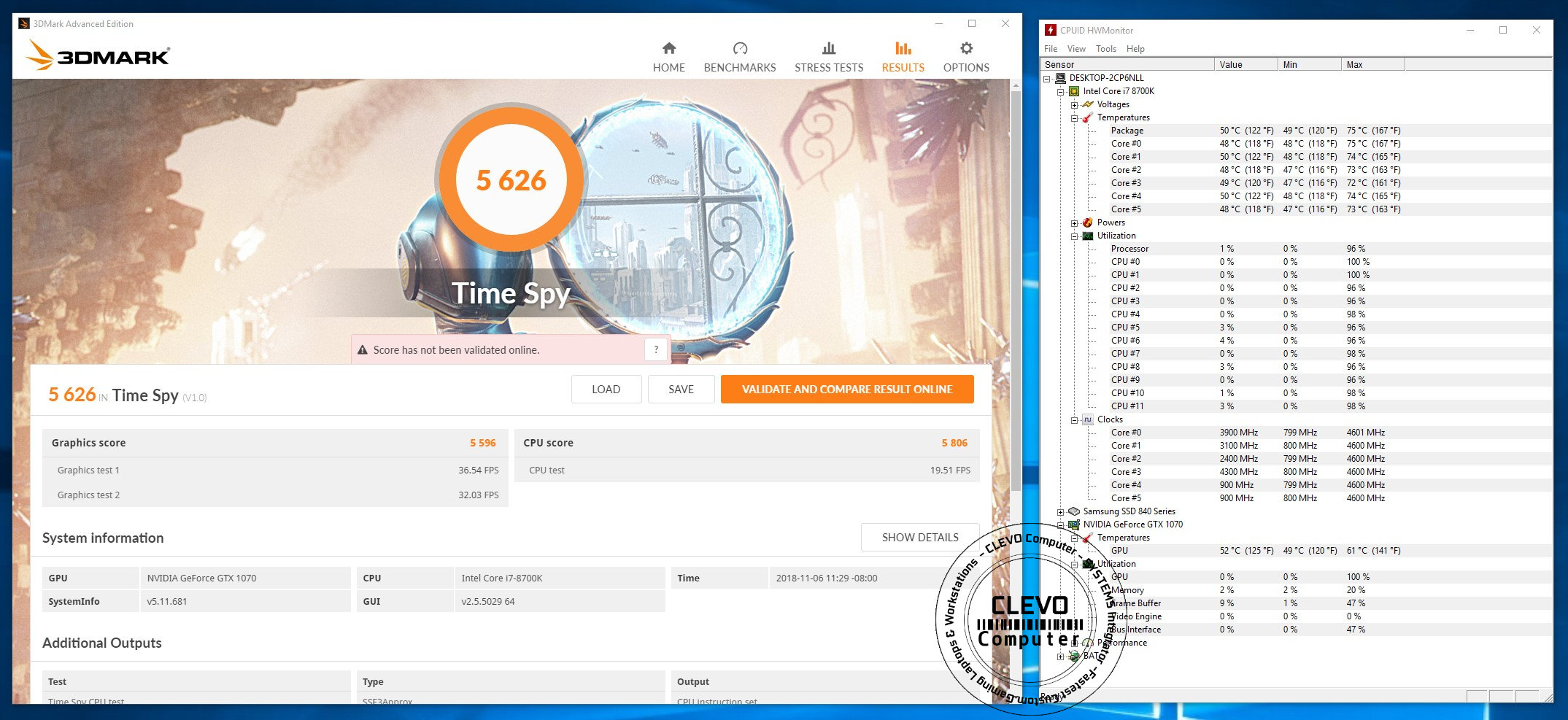The image size is (1568, 720).
Task: Click the CPUID HWMonitor title bar icon
Action: 1051,30
